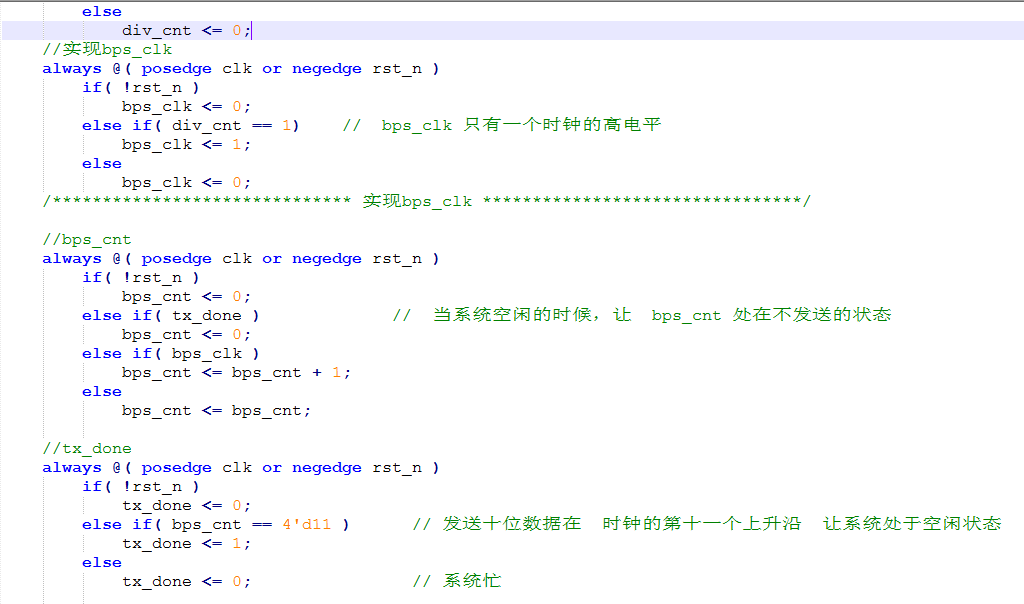Click the highlighted line "div_cnt <= 0;"
The image size is (1024, 604).
186,31
